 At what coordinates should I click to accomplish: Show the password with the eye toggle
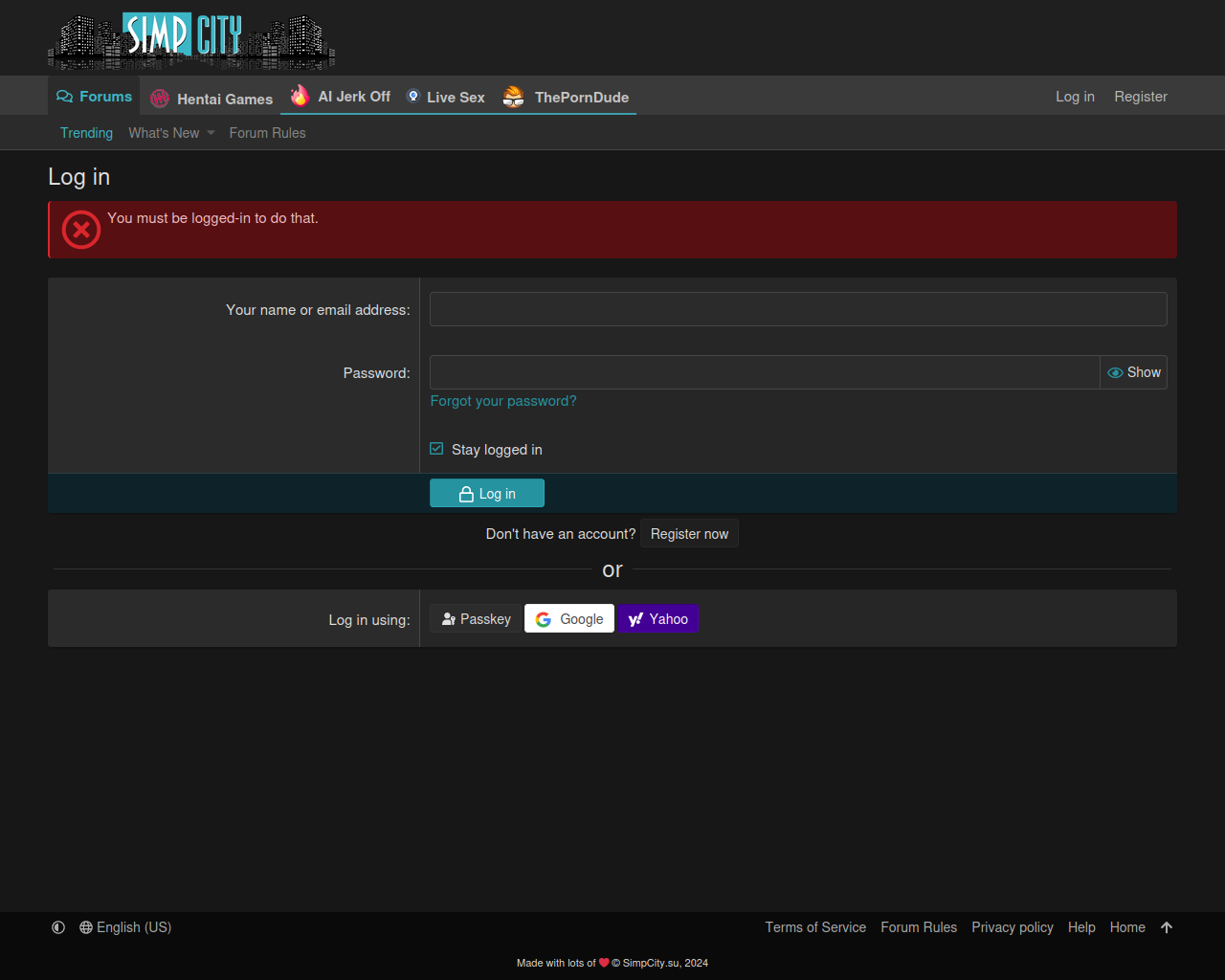tap(1134, 372)
